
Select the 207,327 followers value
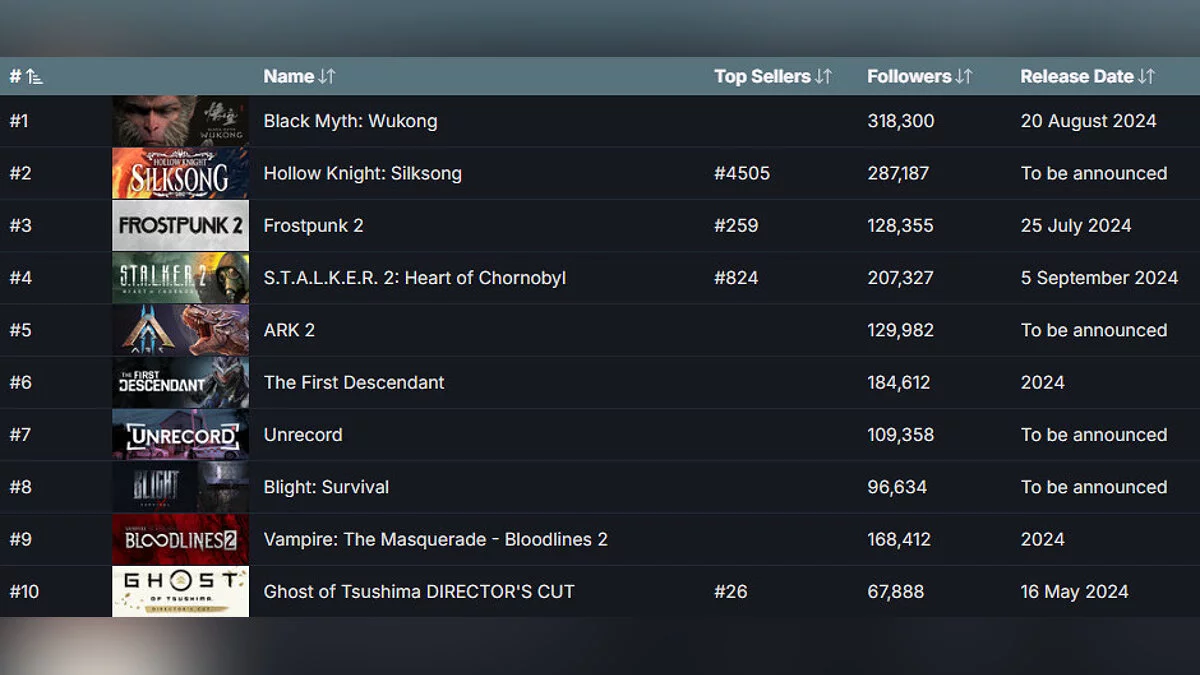[x=900, y=278]
